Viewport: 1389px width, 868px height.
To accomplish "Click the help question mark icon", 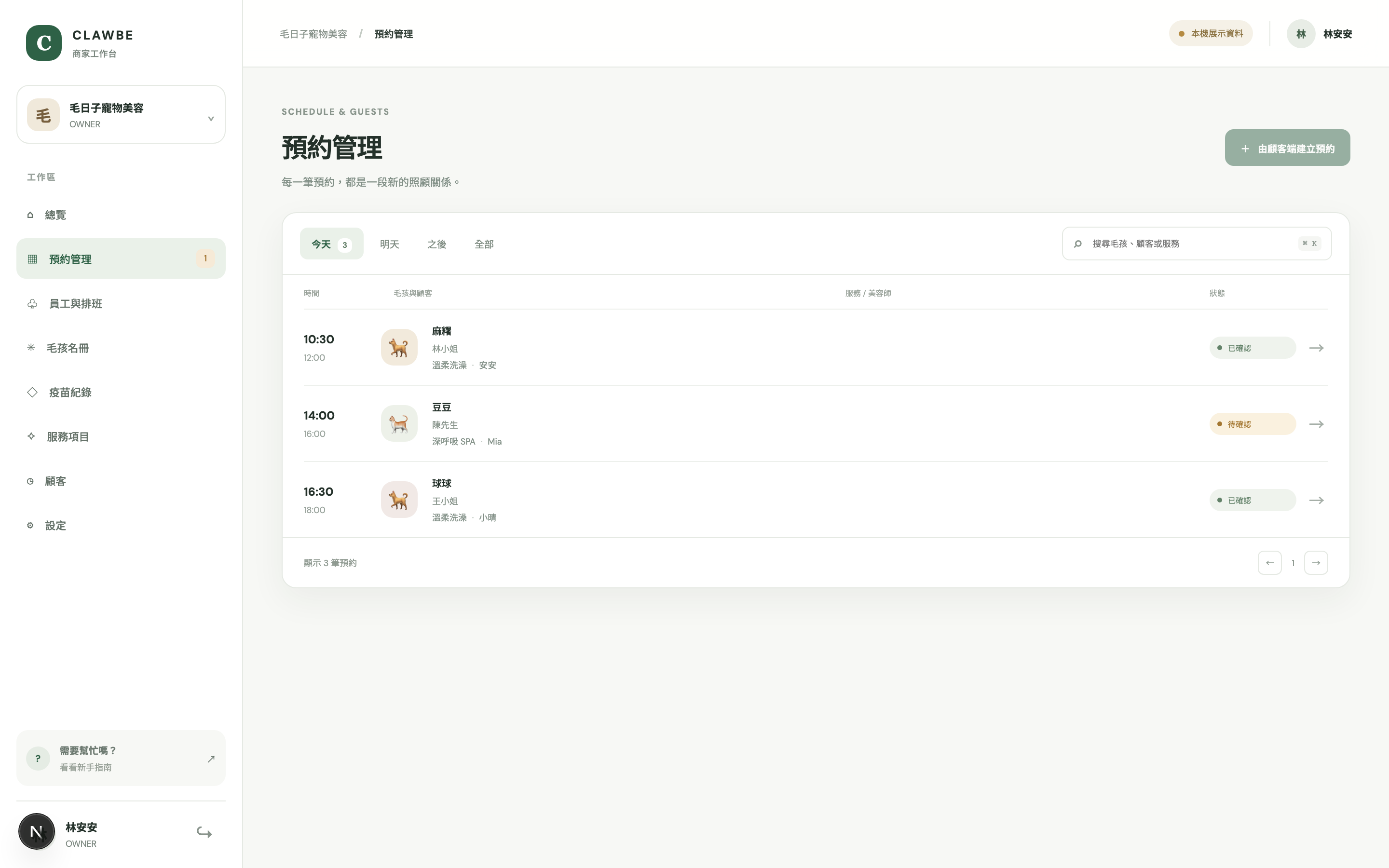I will [38, 759].
